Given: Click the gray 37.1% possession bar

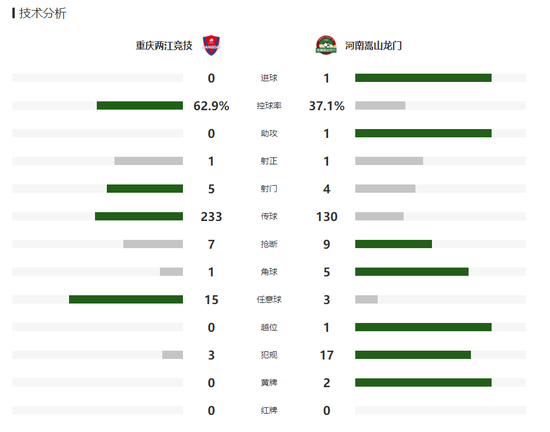Looking at the screenshot, I should [380, 106].
